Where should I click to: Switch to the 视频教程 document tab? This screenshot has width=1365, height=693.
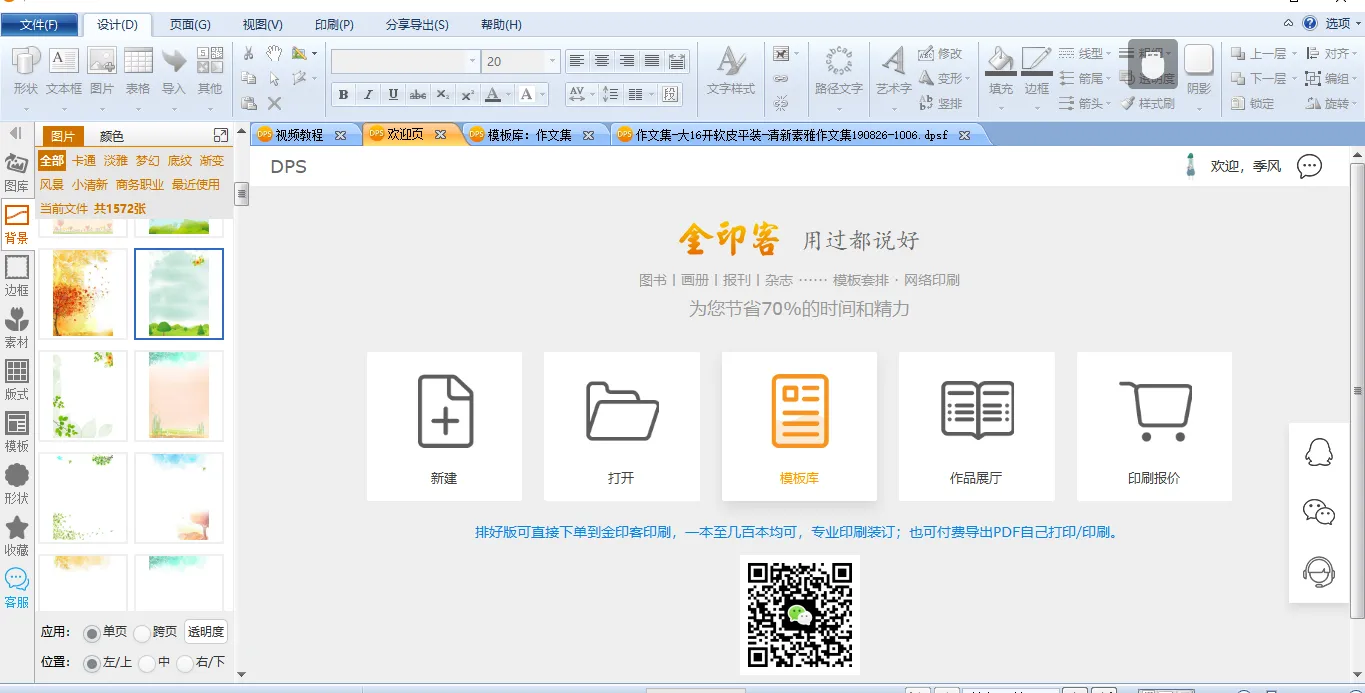298,135
